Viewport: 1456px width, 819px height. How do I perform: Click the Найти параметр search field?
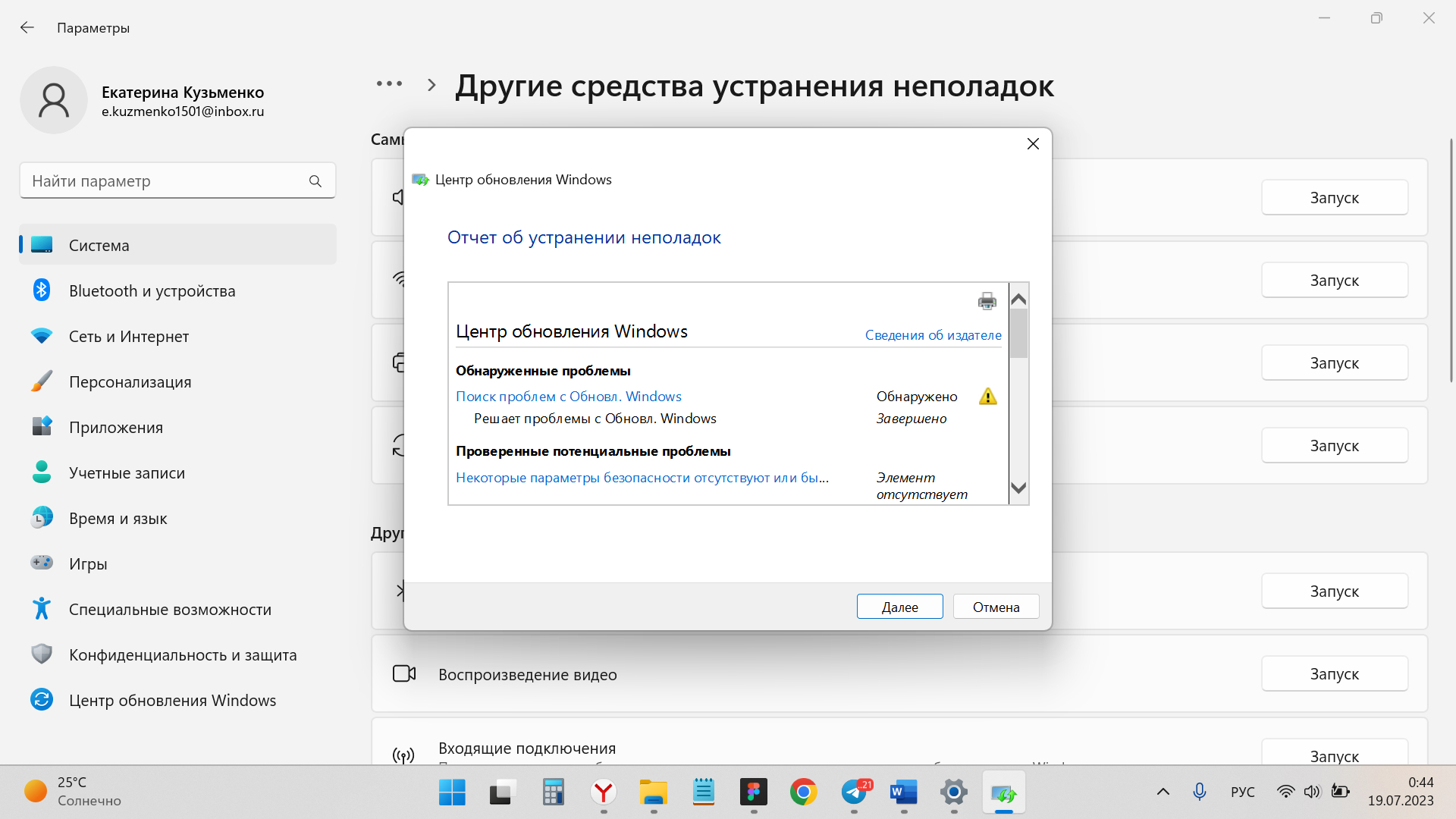163,181
